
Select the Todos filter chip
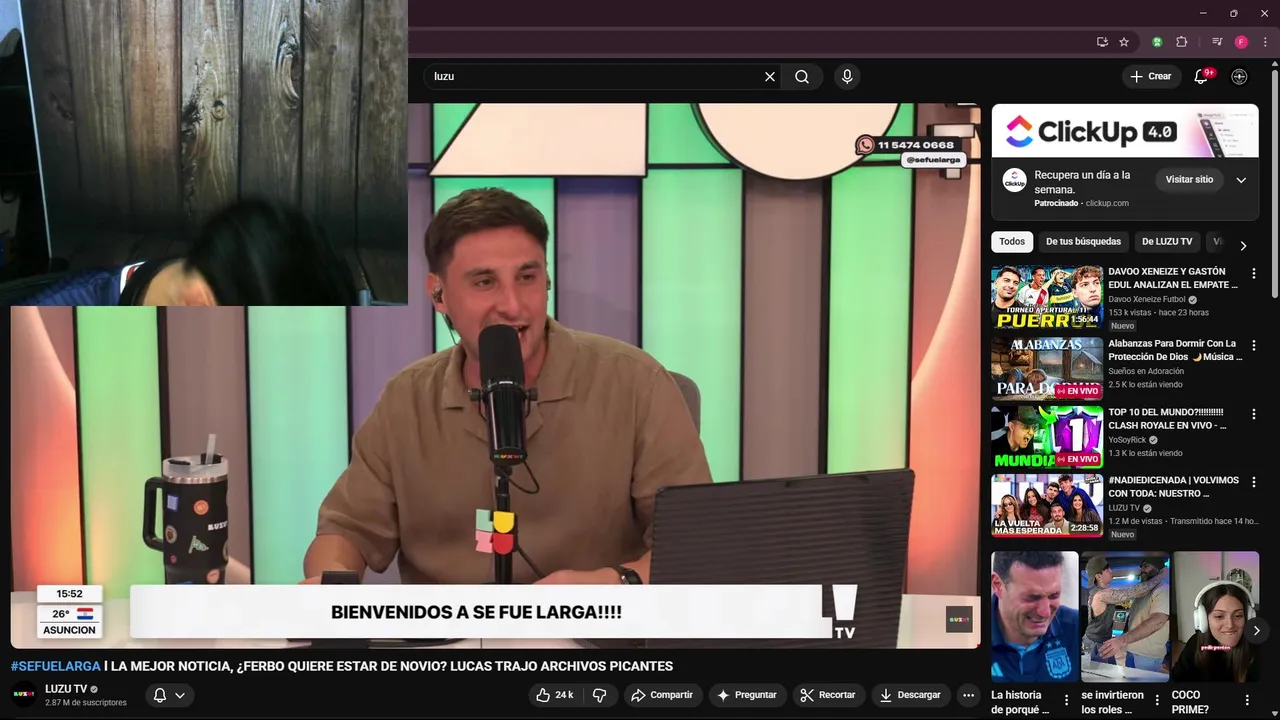pos(1012,241)
